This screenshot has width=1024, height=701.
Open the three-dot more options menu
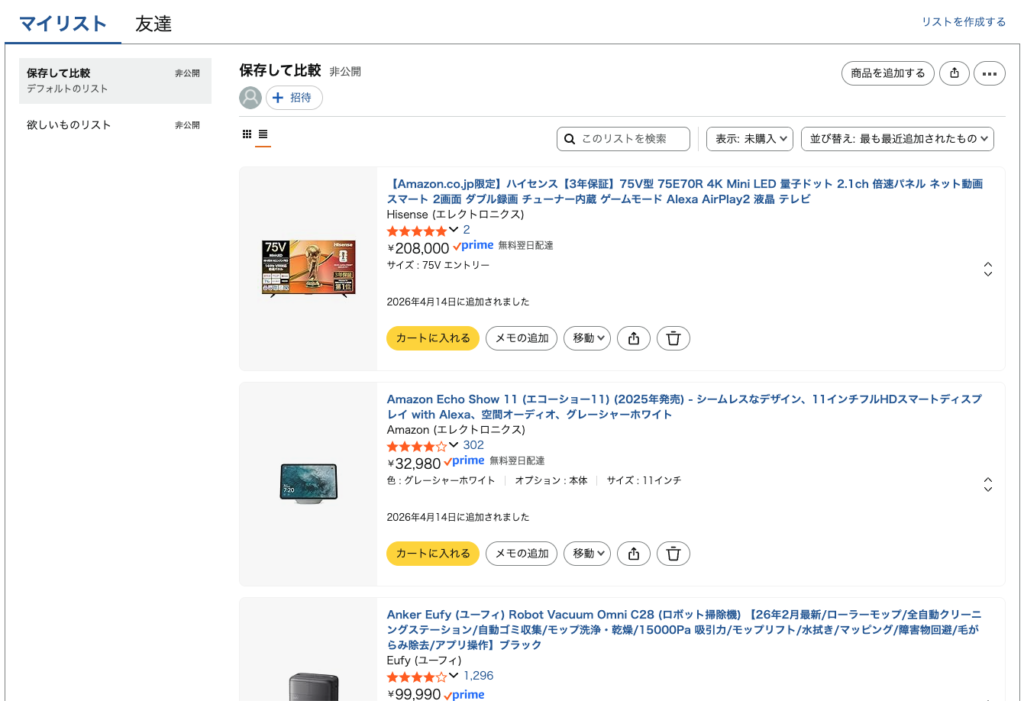click(x=989, y=73)
